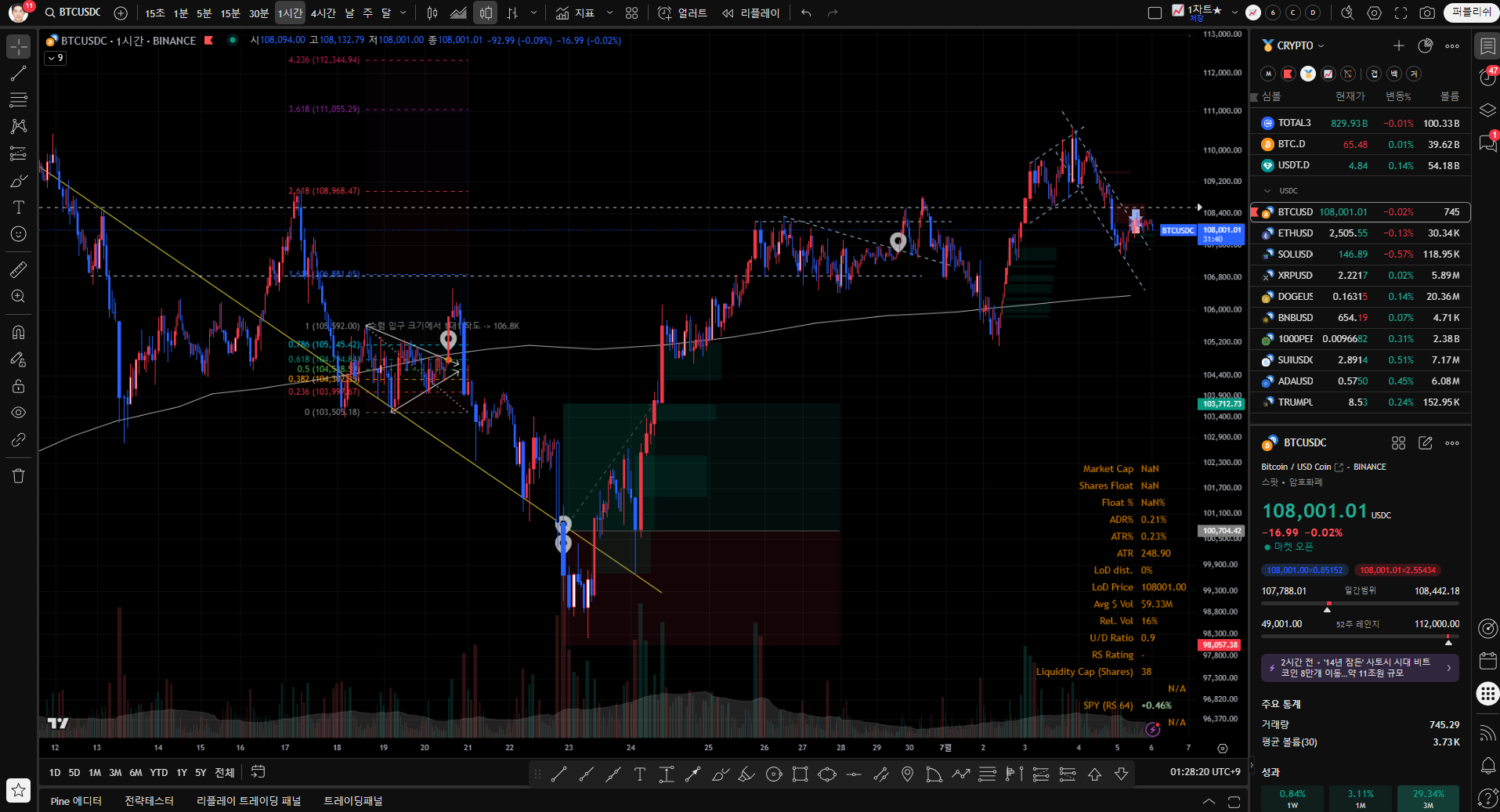
Task: Take a chart snapshot with camera icon
Action: click(1428, 13)
